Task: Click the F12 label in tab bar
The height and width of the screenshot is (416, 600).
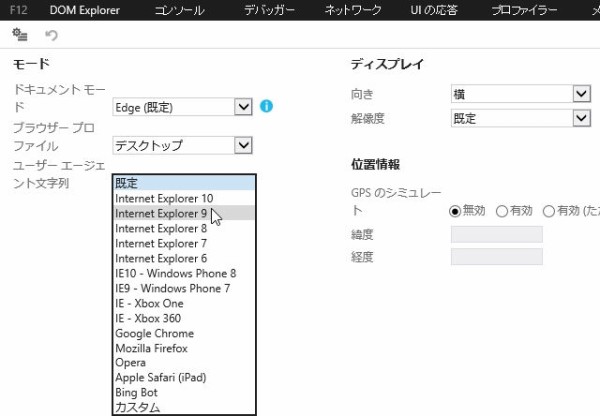Action: (18, 10)
